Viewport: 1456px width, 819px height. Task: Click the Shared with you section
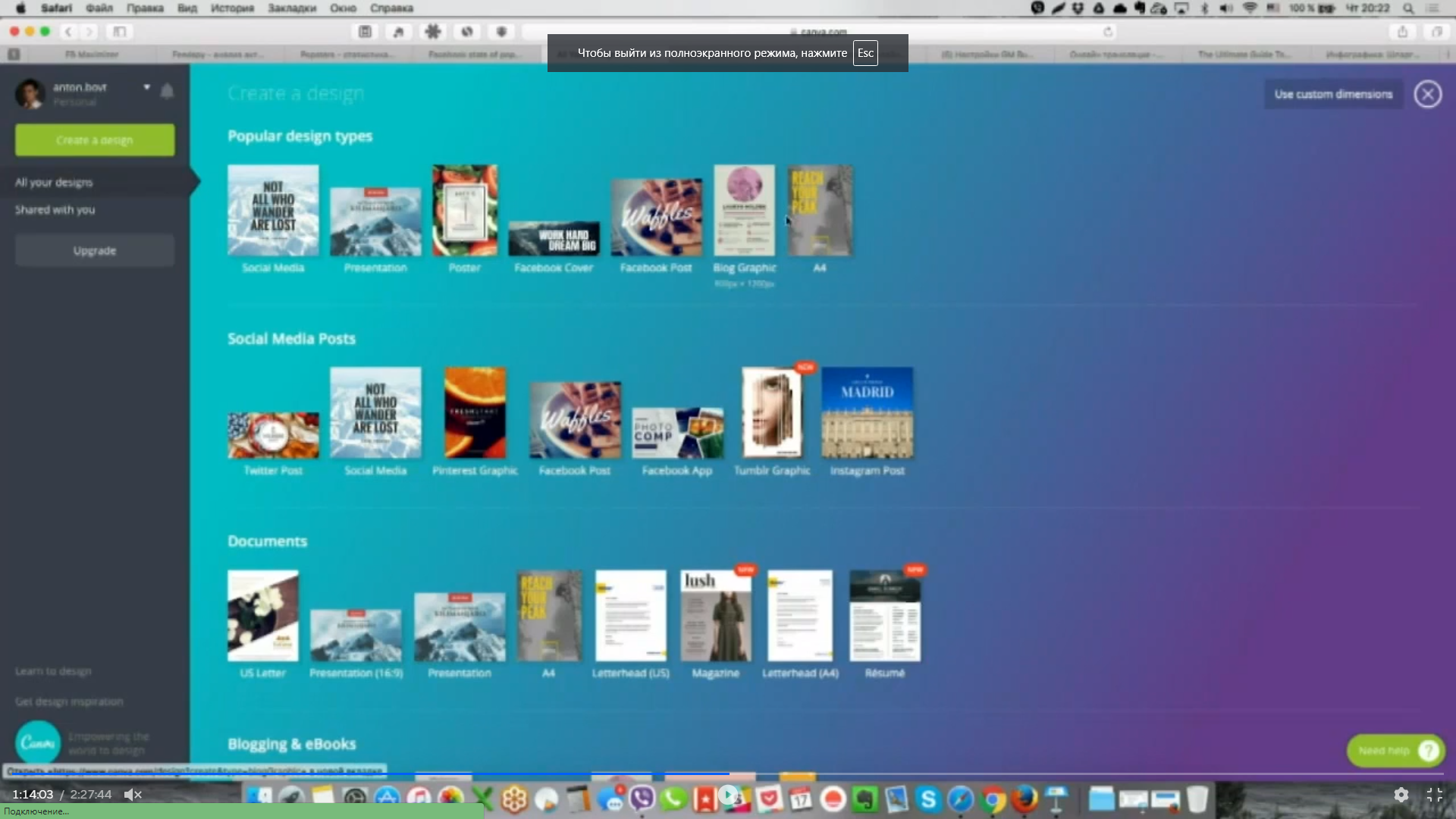point(55,210)
